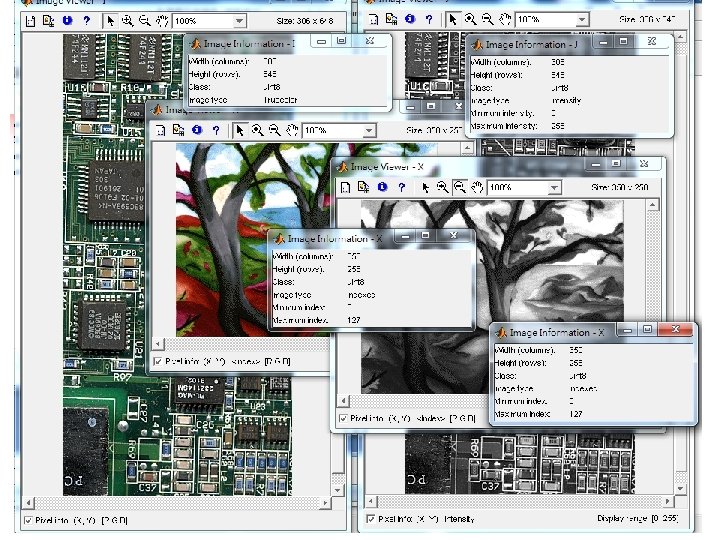The image size is (720, 540).
Task: Click image information icon in color trees painting viewer
Action: [197, 130]
